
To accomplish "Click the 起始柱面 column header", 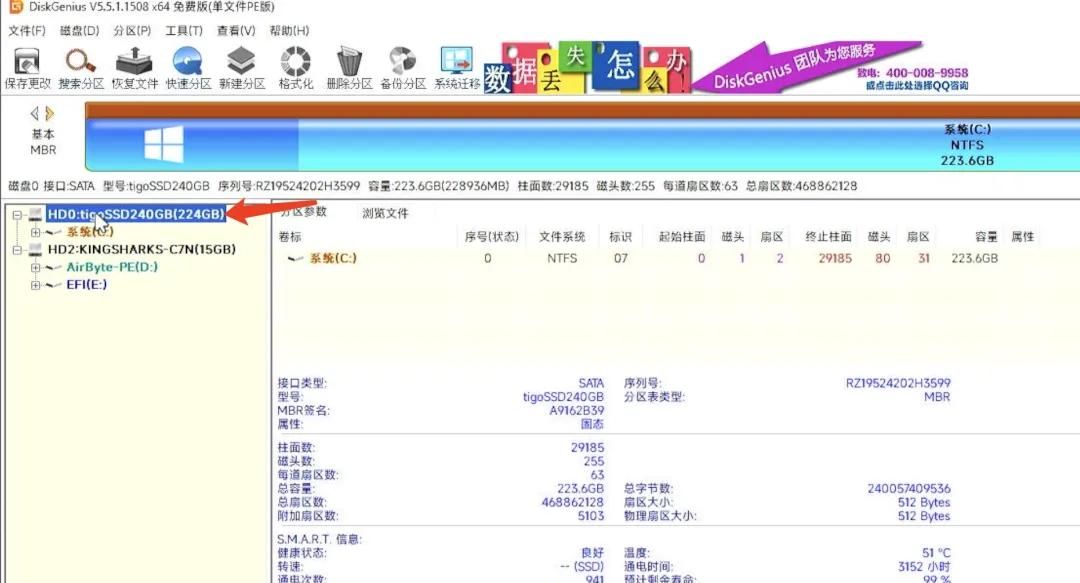I will point(682,237).
